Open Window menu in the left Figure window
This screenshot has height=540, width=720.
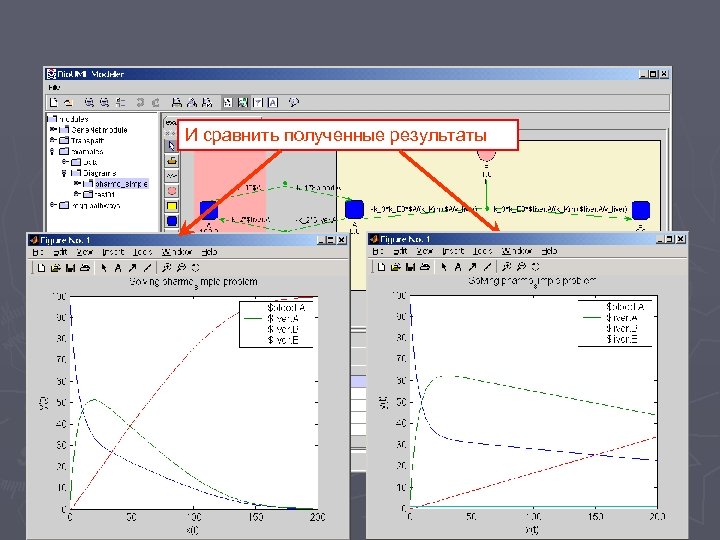pos(176,252)
